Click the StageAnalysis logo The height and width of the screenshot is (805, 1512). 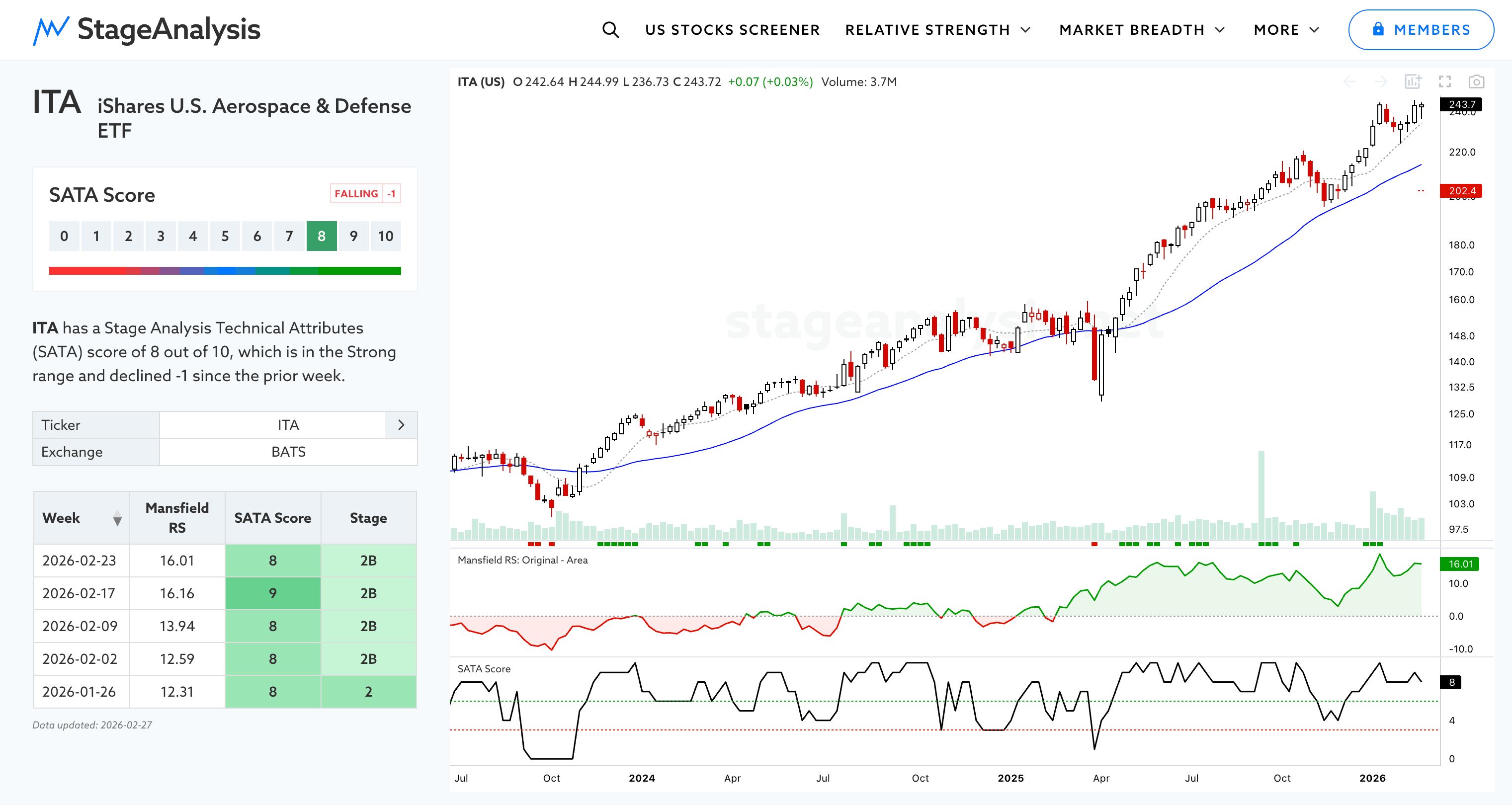[x=146, y=30]
